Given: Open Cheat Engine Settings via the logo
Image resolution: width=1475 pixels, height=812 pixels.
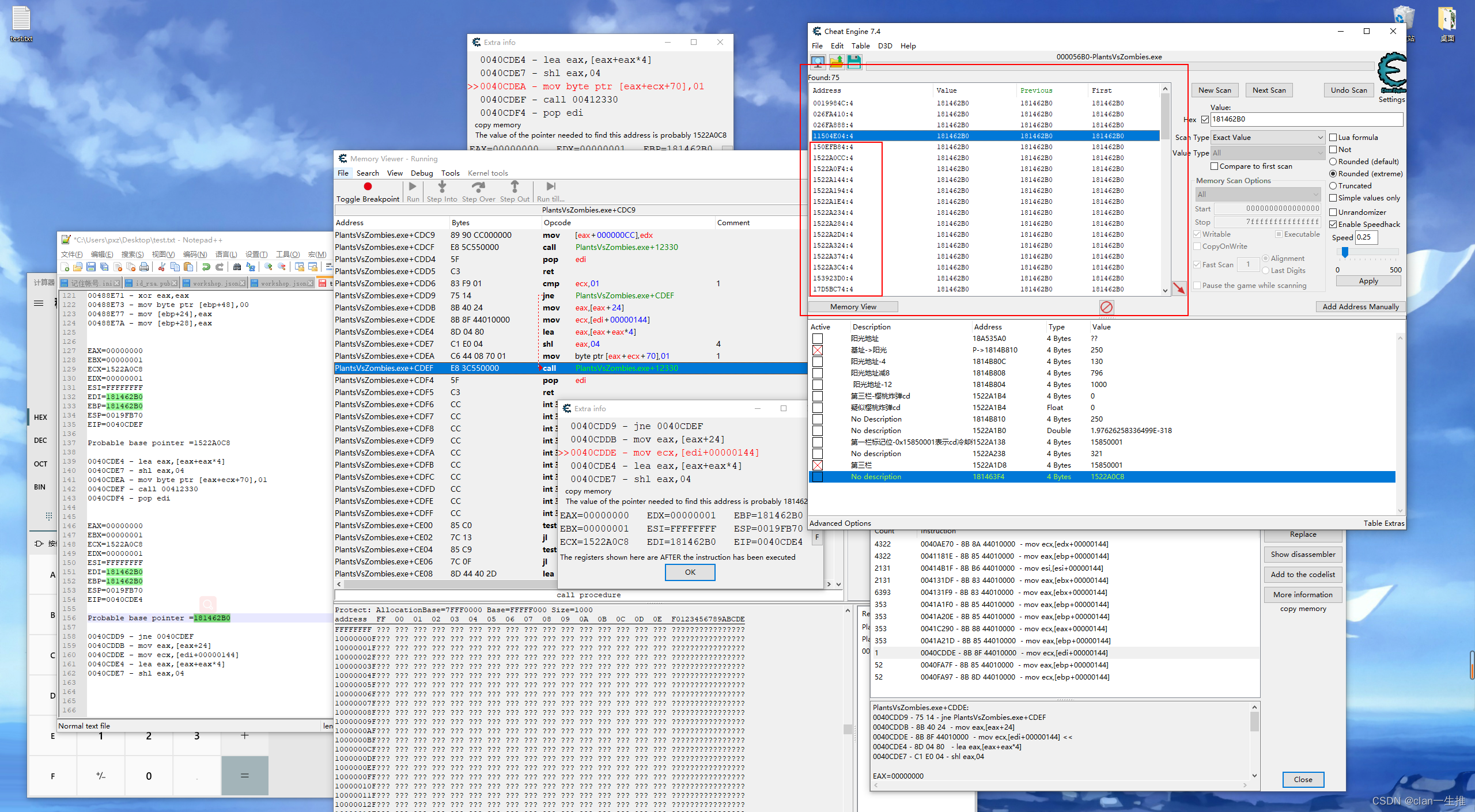Looking at the screenshot, I should pyautogui.click(x=1391, y=74).
